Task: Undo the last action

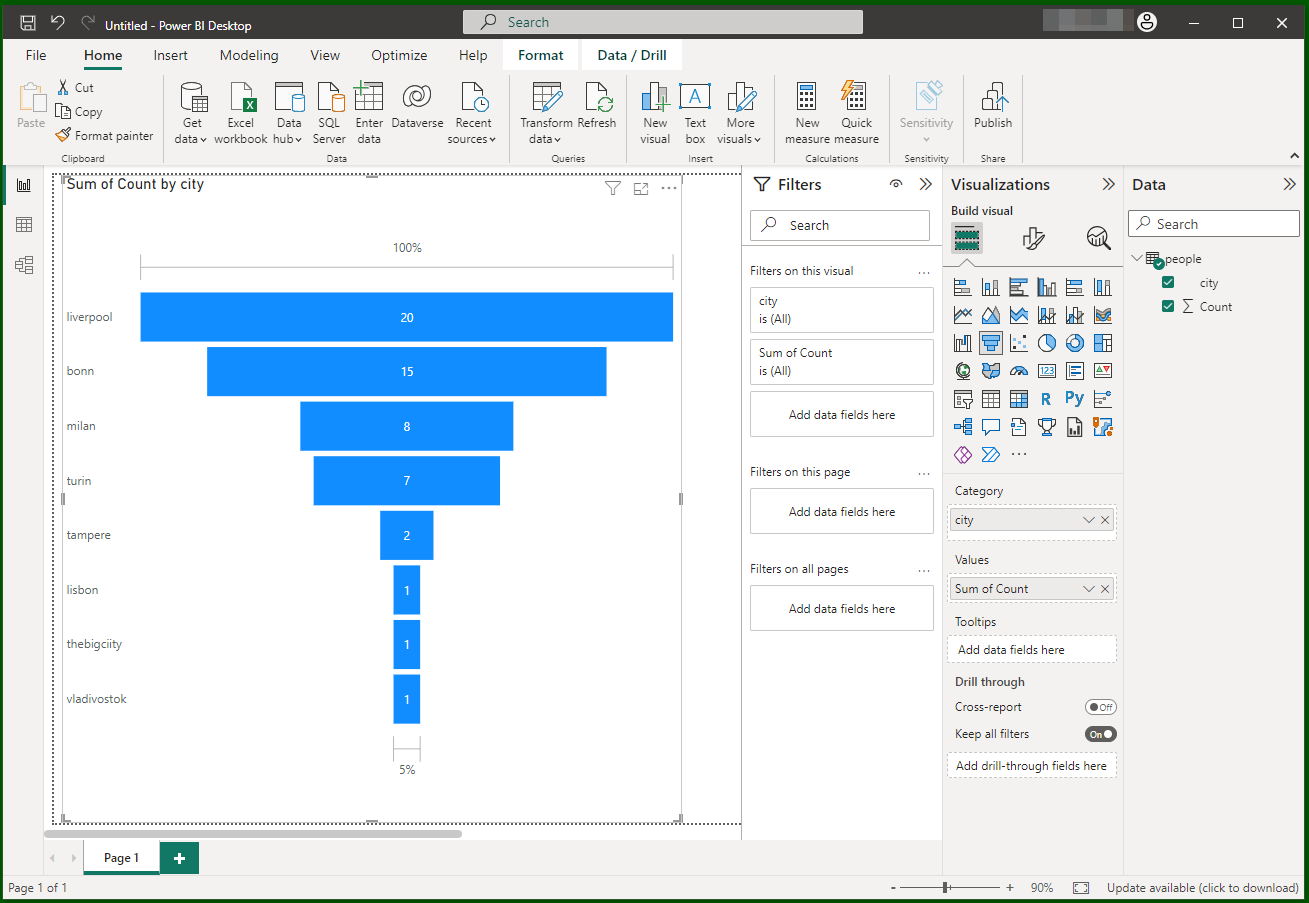Action: coord(58,23)
